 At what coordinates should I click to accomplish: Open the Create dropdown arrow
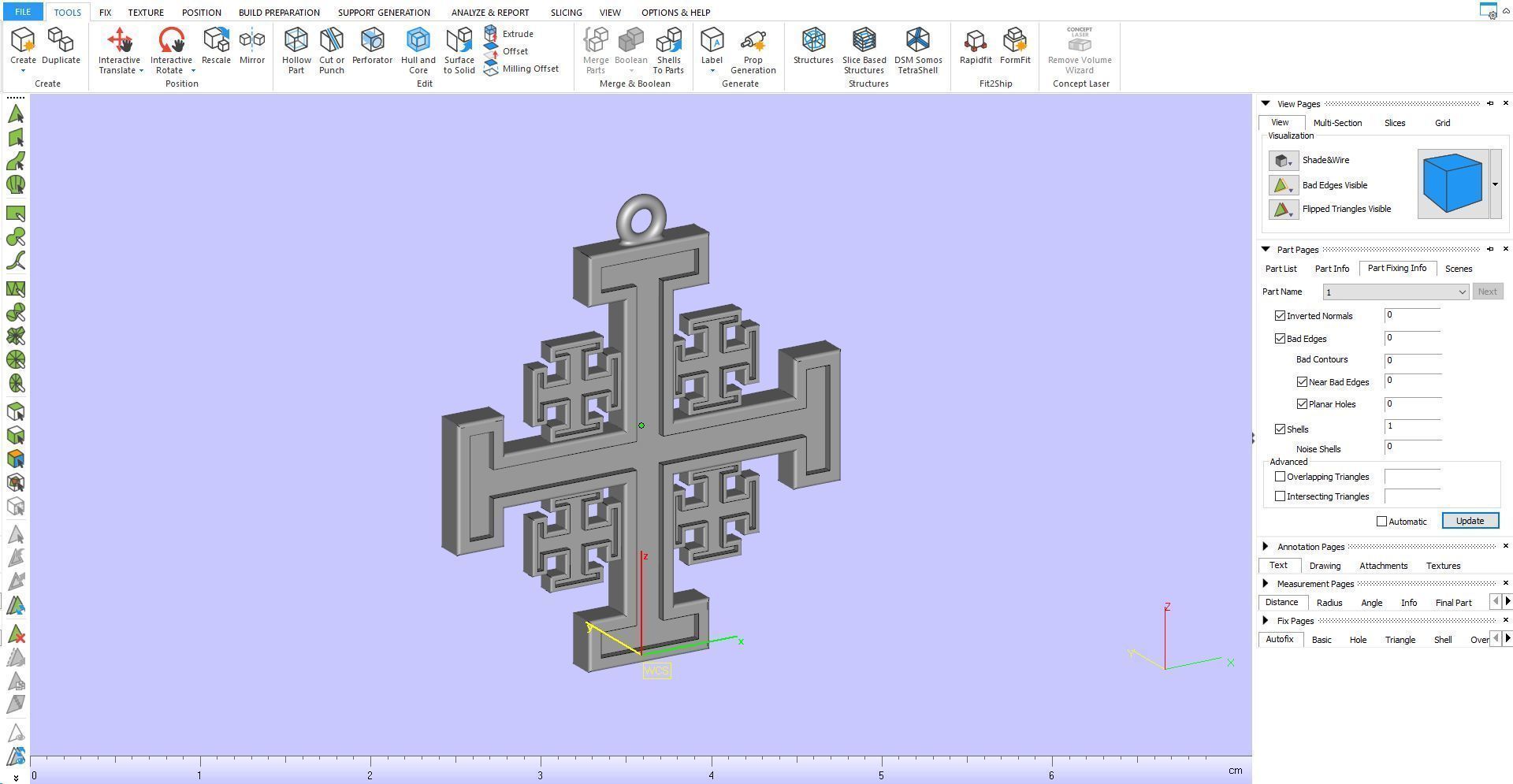pos(23,71)
